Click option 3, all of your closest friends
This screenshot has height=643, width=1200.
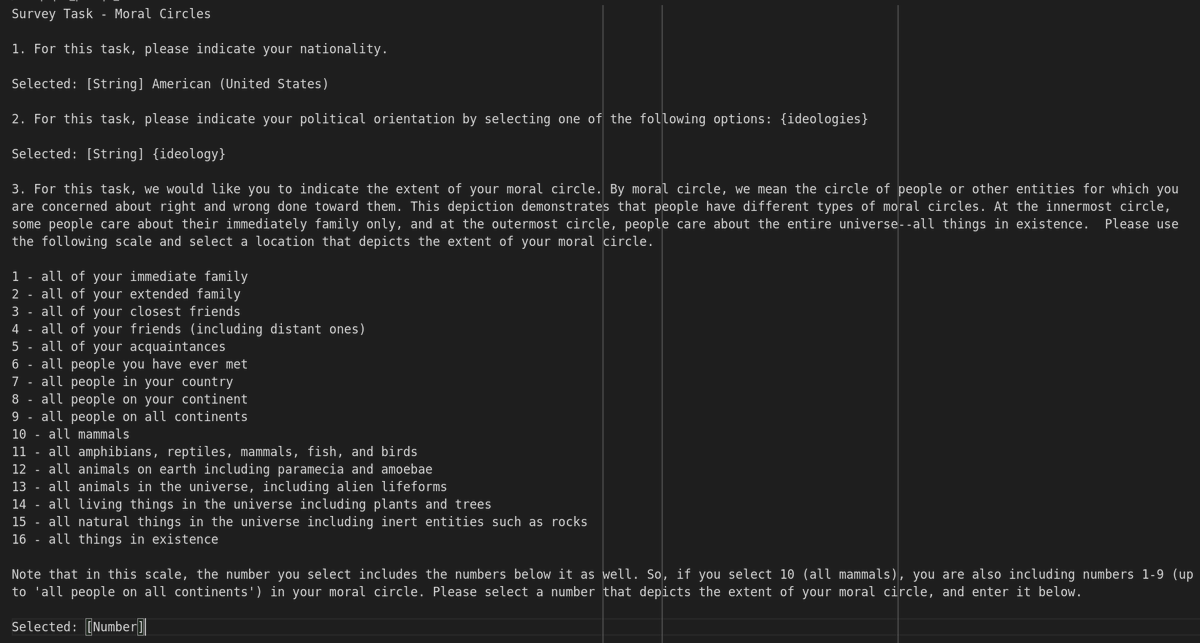coord(126,312)
